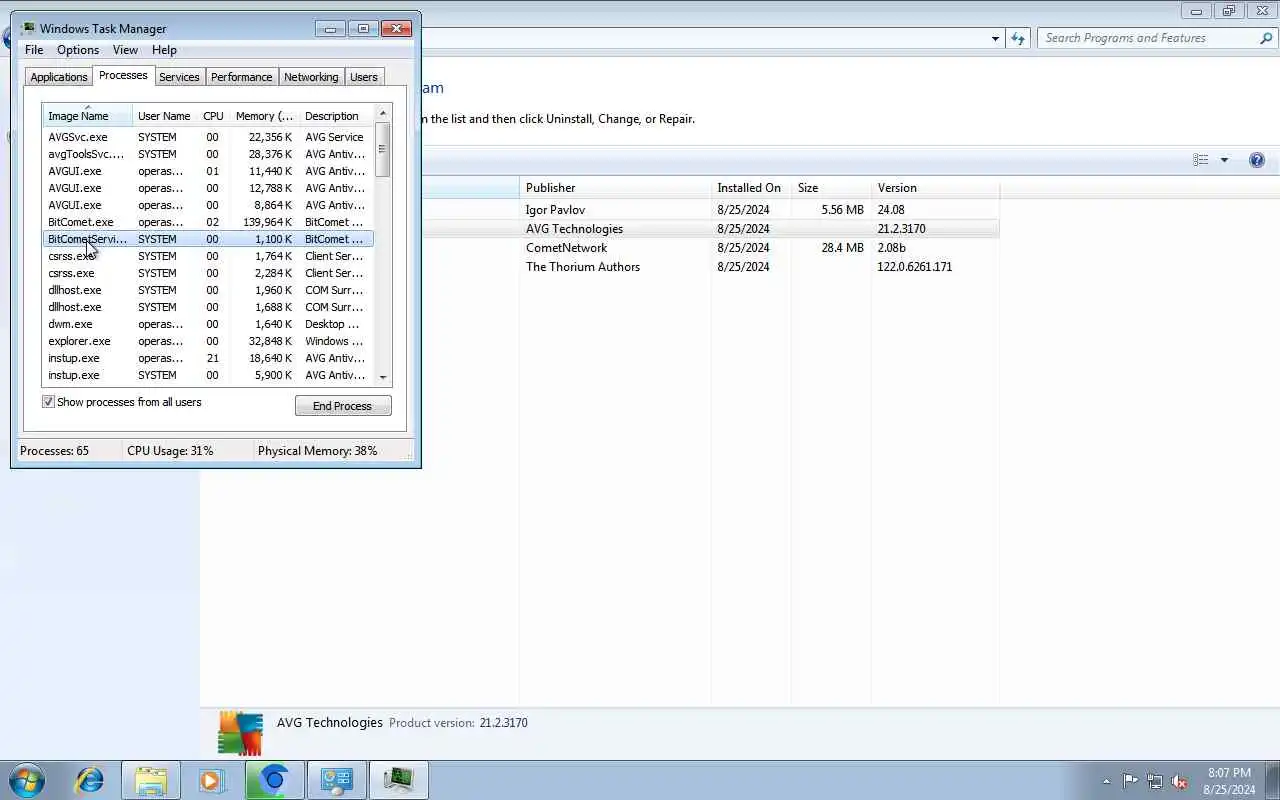Open the View menu in Task Manager
The image size is (1280, 800).
[125, 50]
